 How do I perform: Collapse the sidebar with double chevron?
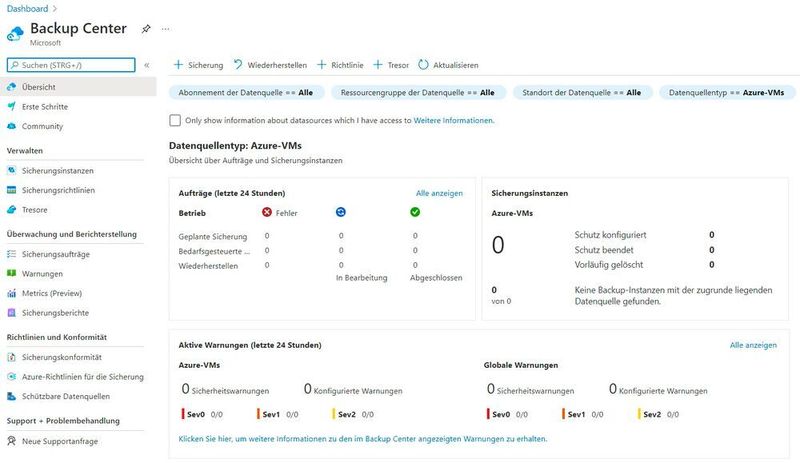click(x=147, y=65)
